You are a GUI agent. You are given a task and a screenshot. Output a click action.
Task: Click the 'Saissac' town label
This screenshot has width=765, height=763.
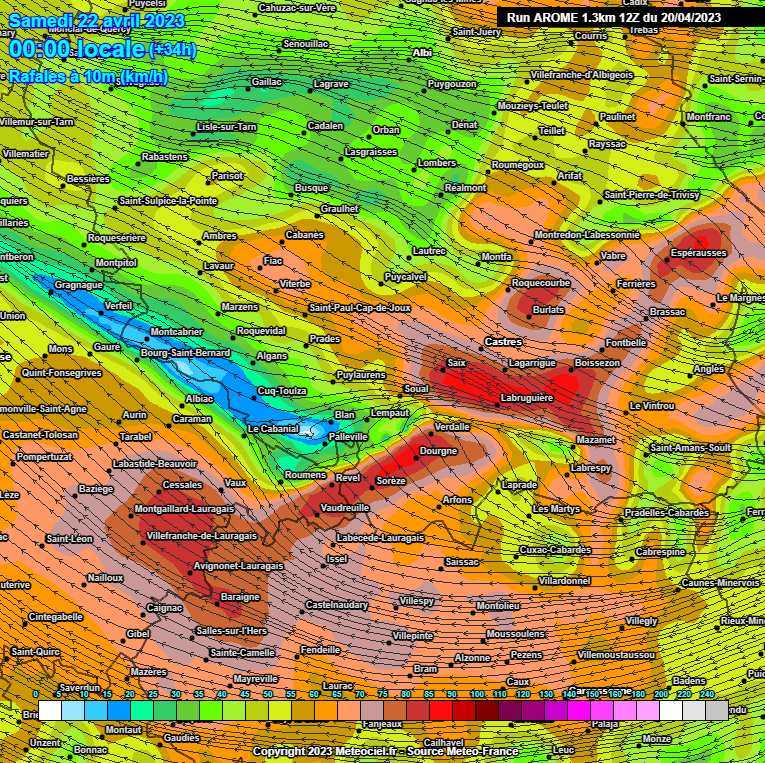click(x=462, y=562)
